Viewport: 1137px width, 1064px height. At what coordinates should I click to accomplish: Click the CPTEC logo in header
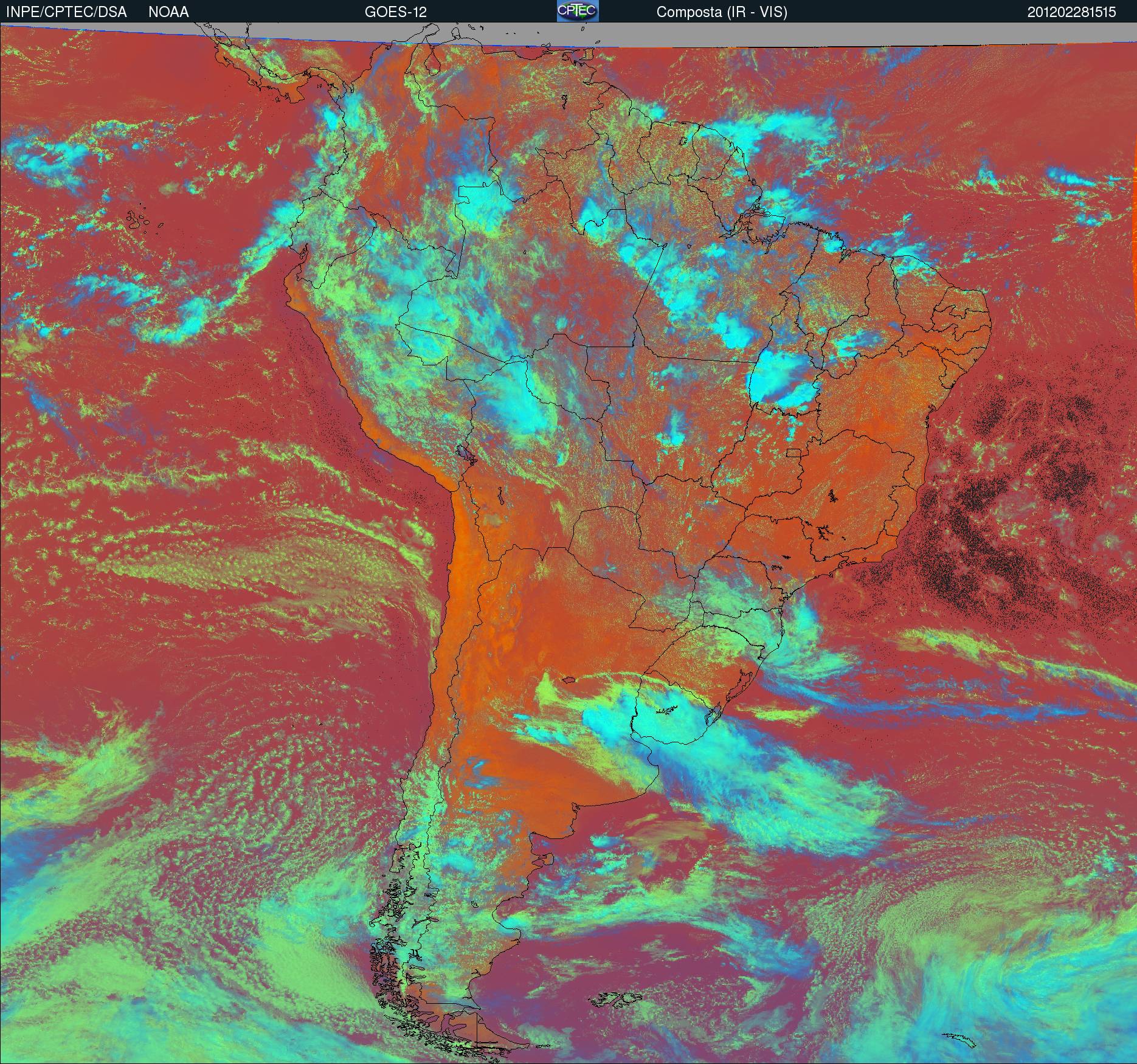click(578, 11)
